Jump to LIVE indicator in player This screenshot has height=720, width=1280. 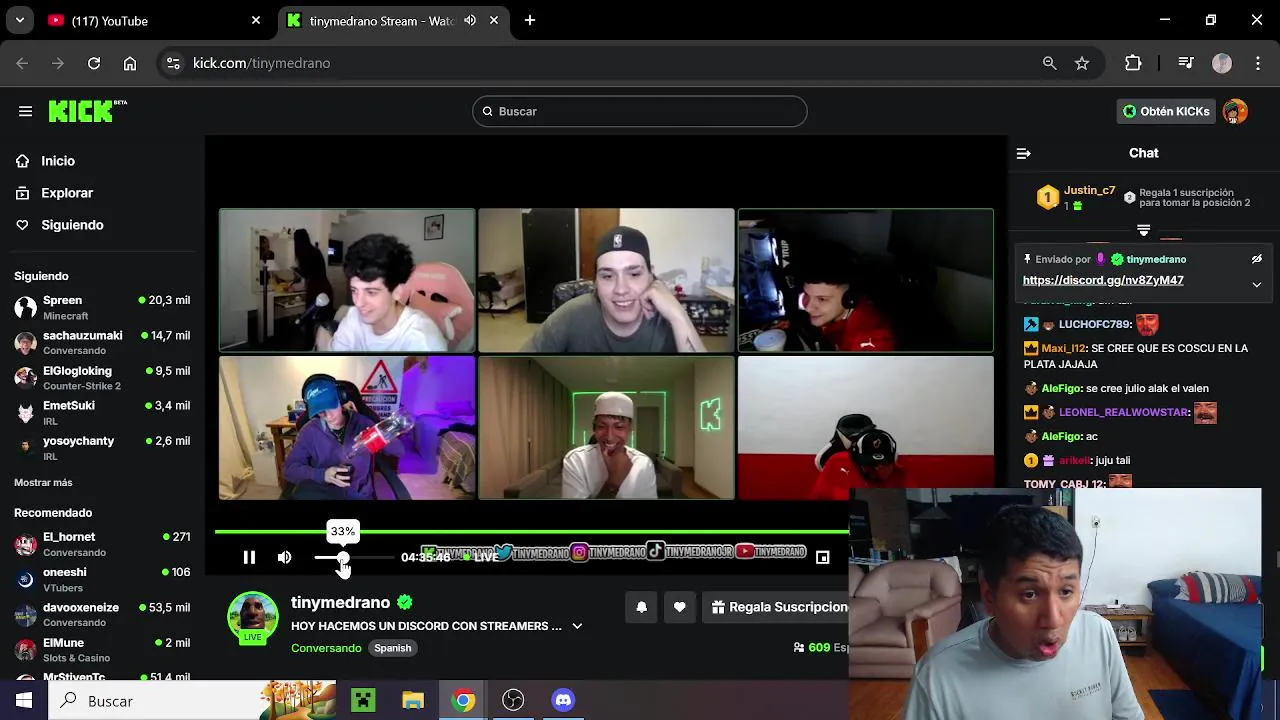click(480, 557)
